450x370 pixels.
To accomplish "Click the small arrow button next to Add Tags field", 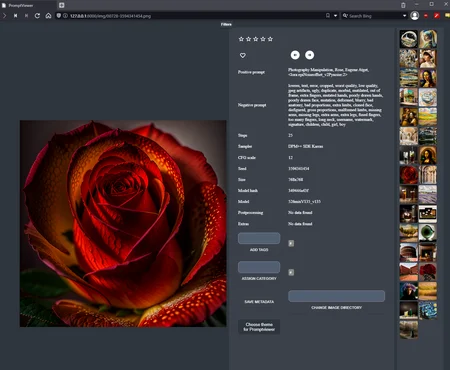I will pyautogui.click(x=291, y=243).
